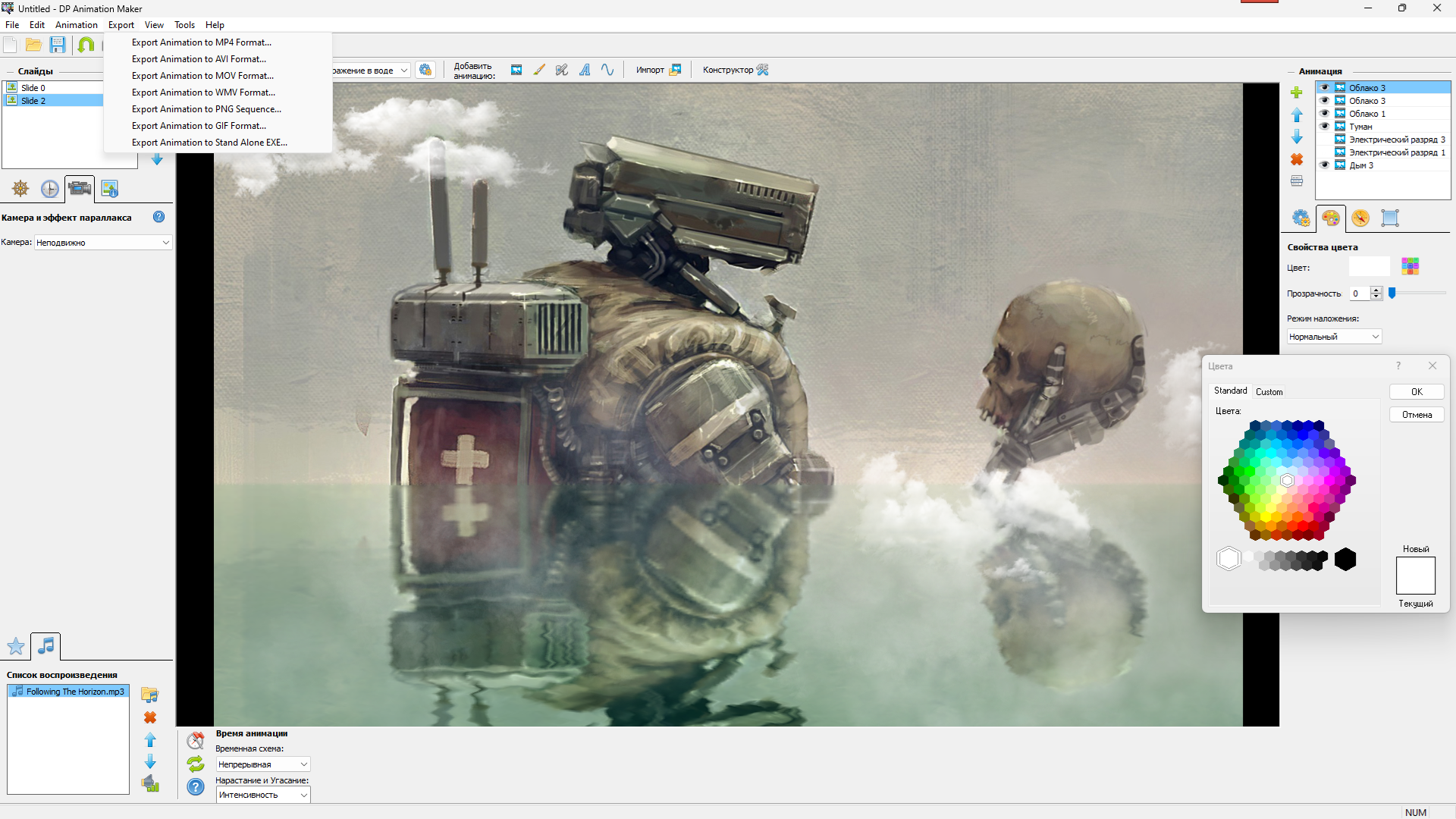
Task: Move the selected animation down
Action: coord(1297,137)
